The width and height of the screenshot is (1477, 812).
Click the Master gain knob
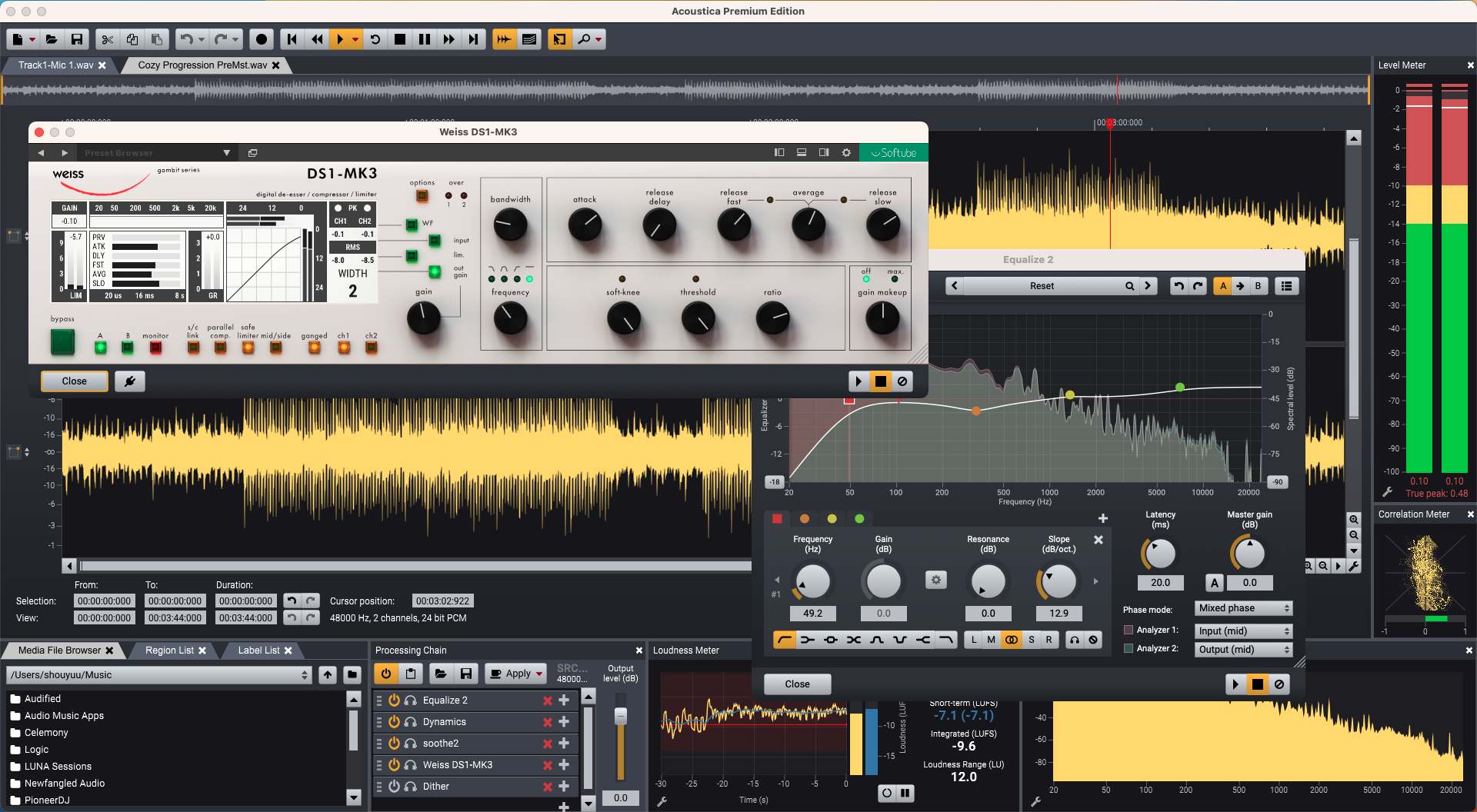pyautogui.click(x=1249, y=554)
